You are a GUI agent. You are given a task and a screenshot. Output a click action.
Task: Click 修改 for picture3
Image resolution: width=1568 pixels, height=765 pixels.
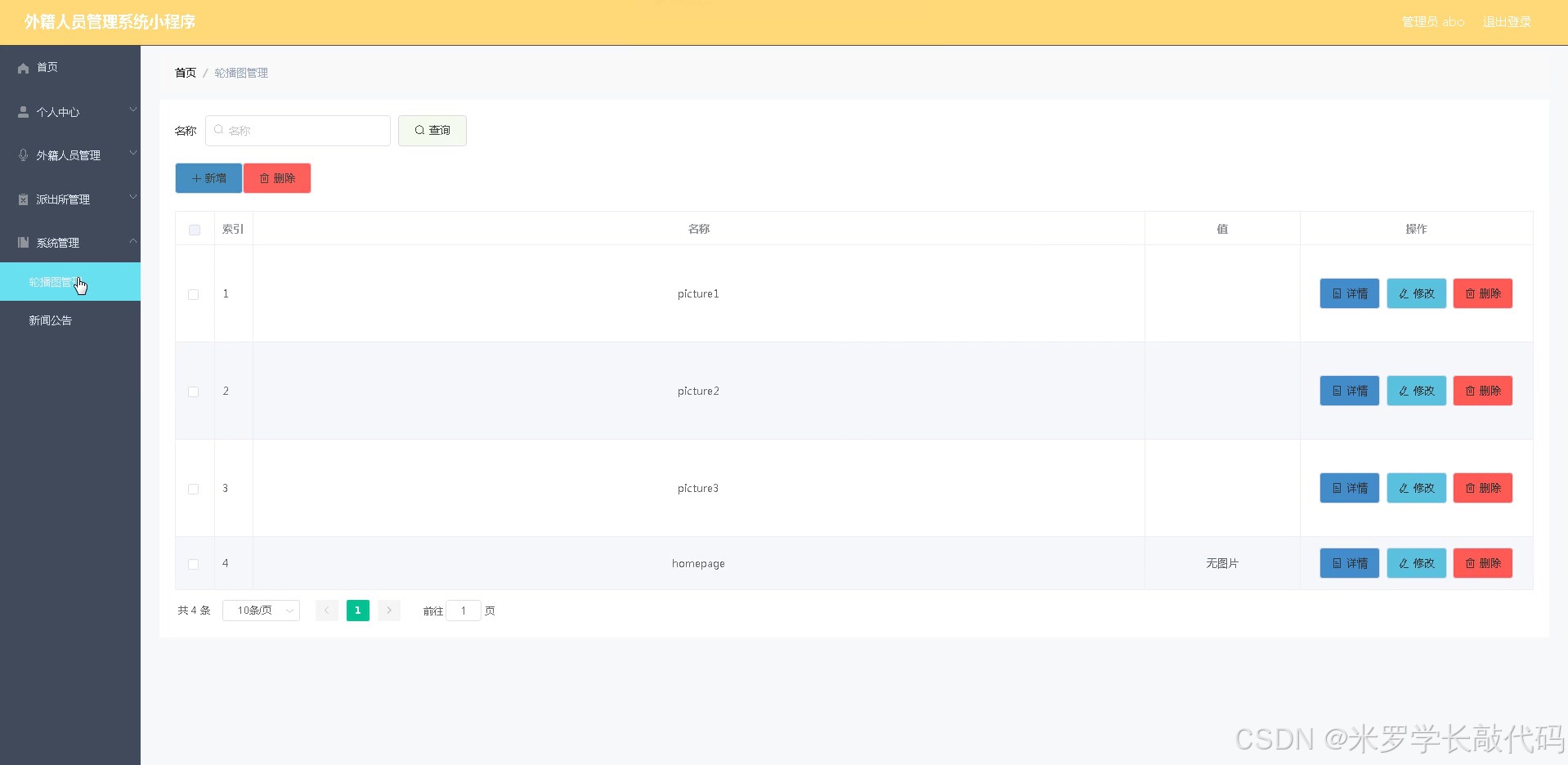1417,488
